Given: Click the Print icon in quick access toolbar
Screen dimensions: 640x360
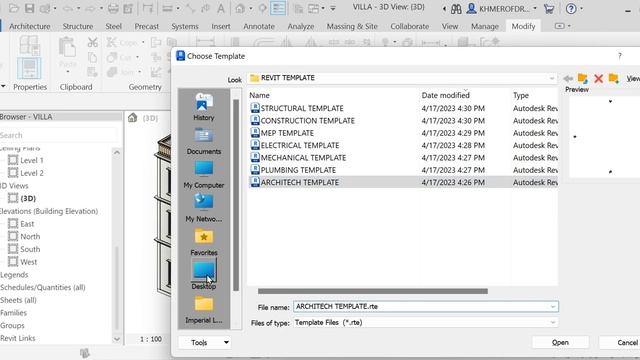Looking at the screenshot, I should pyautogui.click(x=113, y=8).
